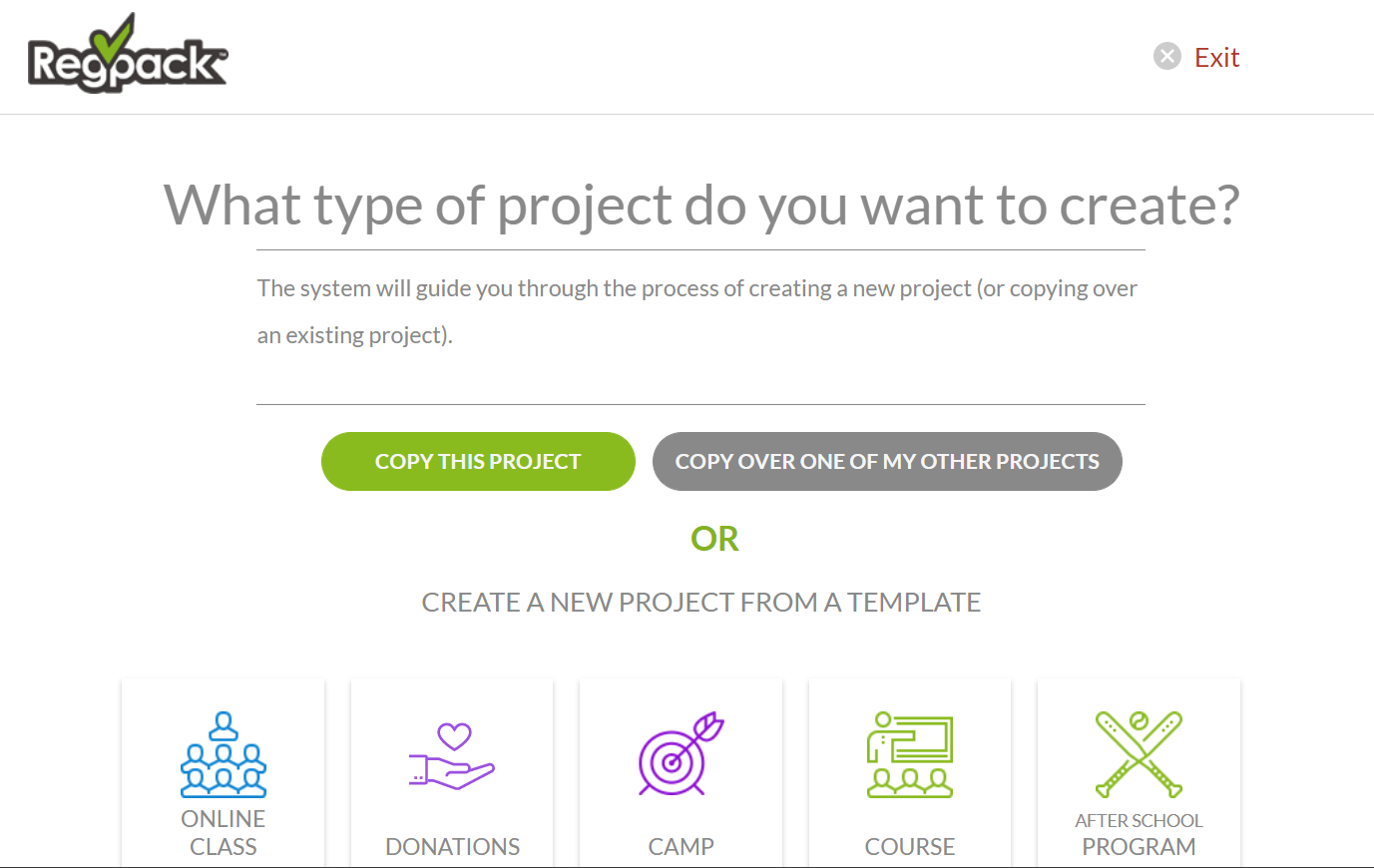The height and width of the screenshot is (868, 1374).
Task: Click the Online Class people group icon
Action: click(x=224, y=754)
